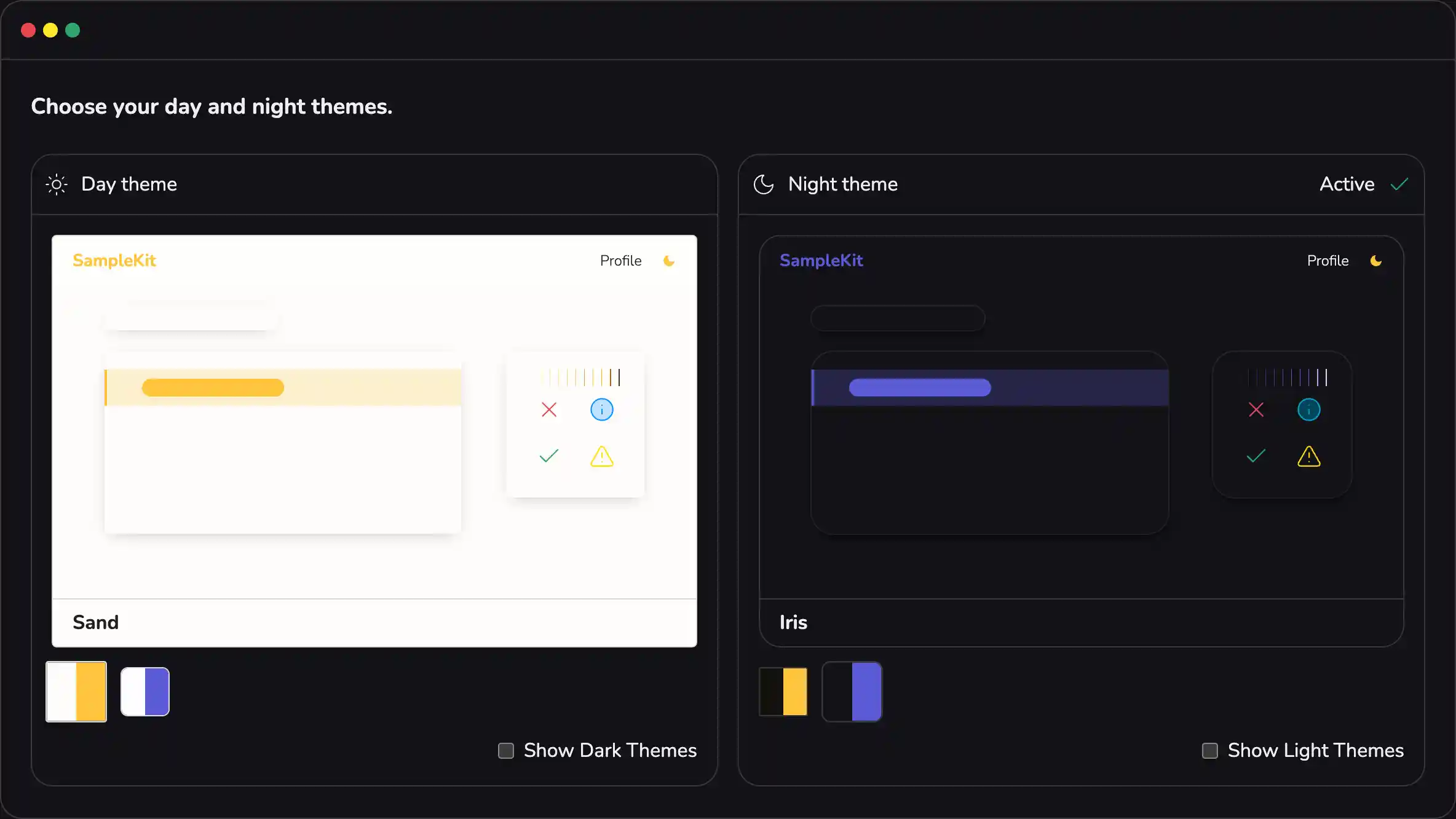Select the white-and-yellow Sand theme swatch
This screenshot has height=819, width=1456.
76,692
